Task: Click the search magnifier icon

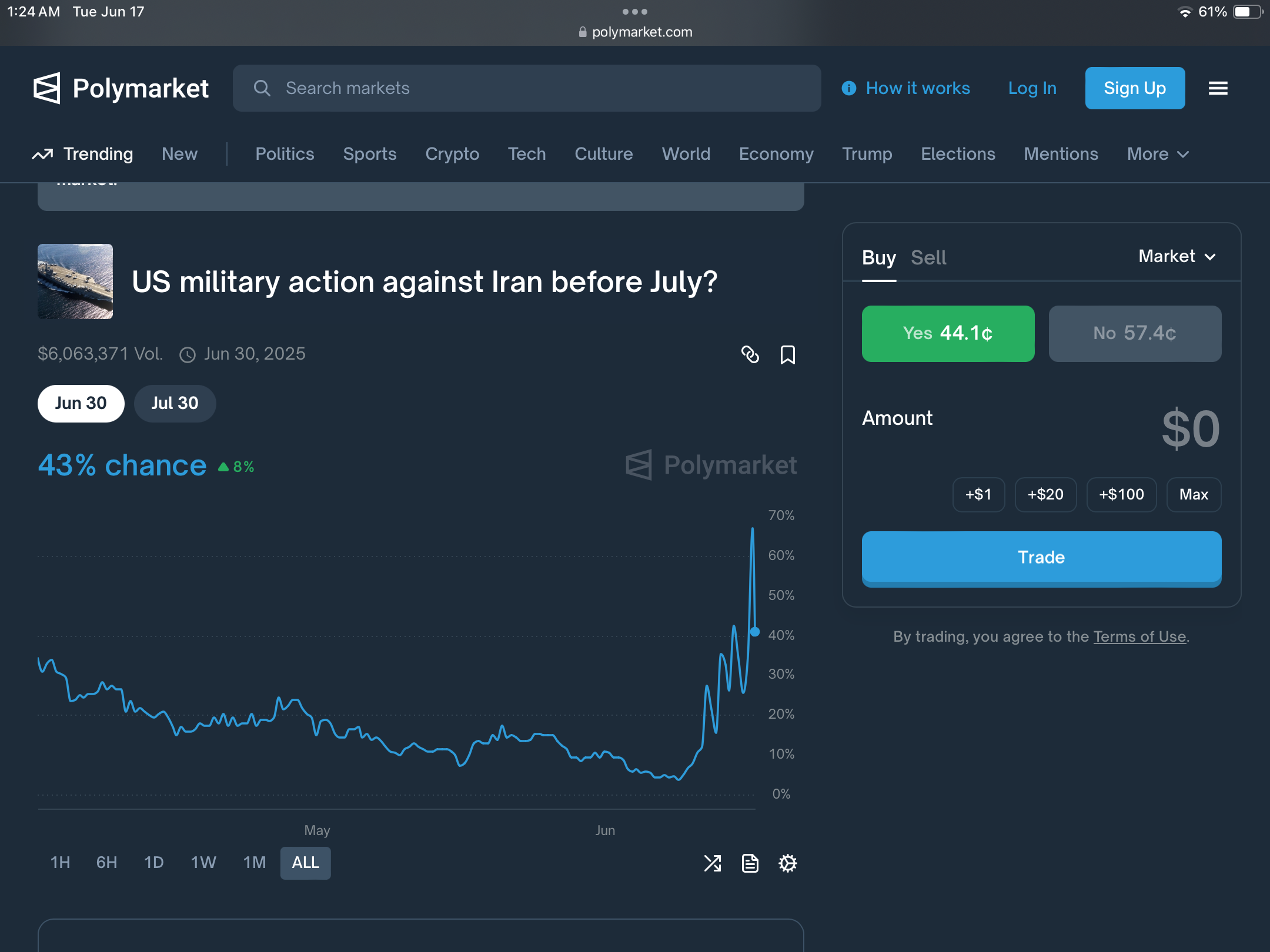Action: (x=262, y=88)
